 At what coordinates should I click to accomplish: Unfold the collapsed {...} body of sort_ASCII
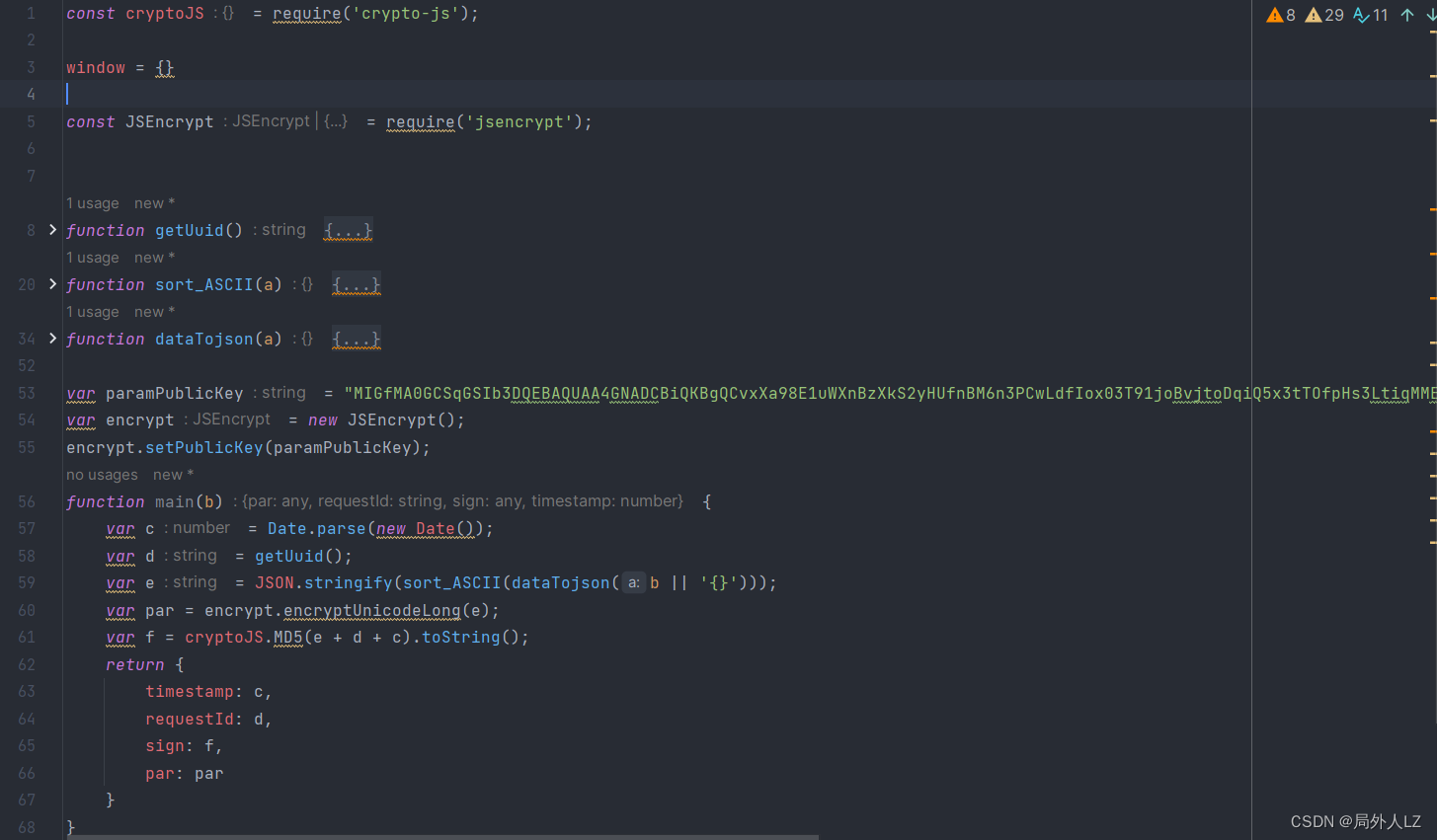[x=357, y=284]
